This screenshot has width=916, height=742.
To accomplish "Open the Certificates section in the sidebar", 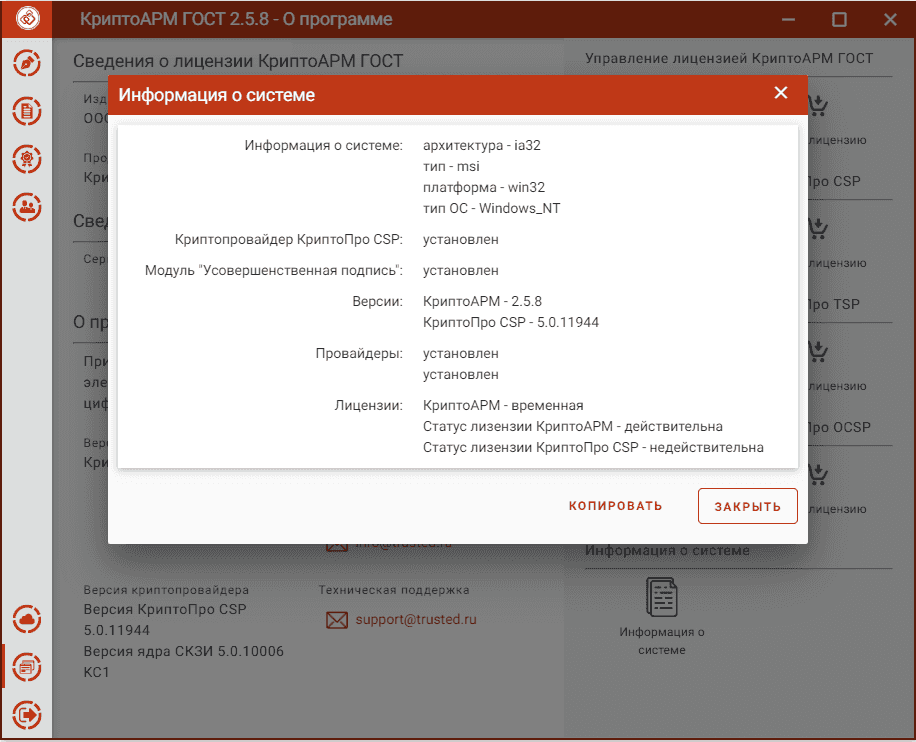I will click(27, 159).
